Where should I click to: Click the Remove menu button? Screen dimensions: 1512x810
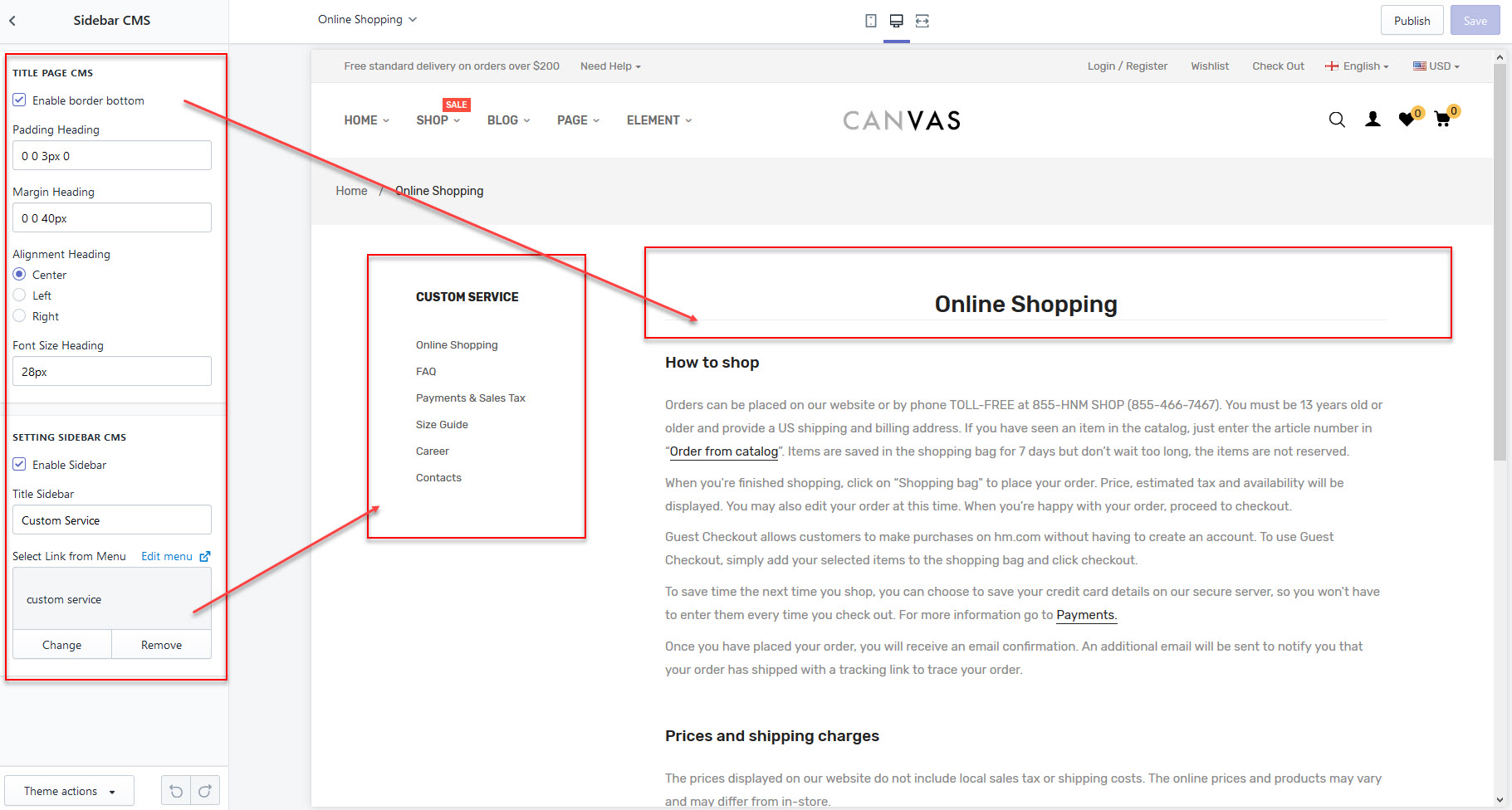point(162,645)
